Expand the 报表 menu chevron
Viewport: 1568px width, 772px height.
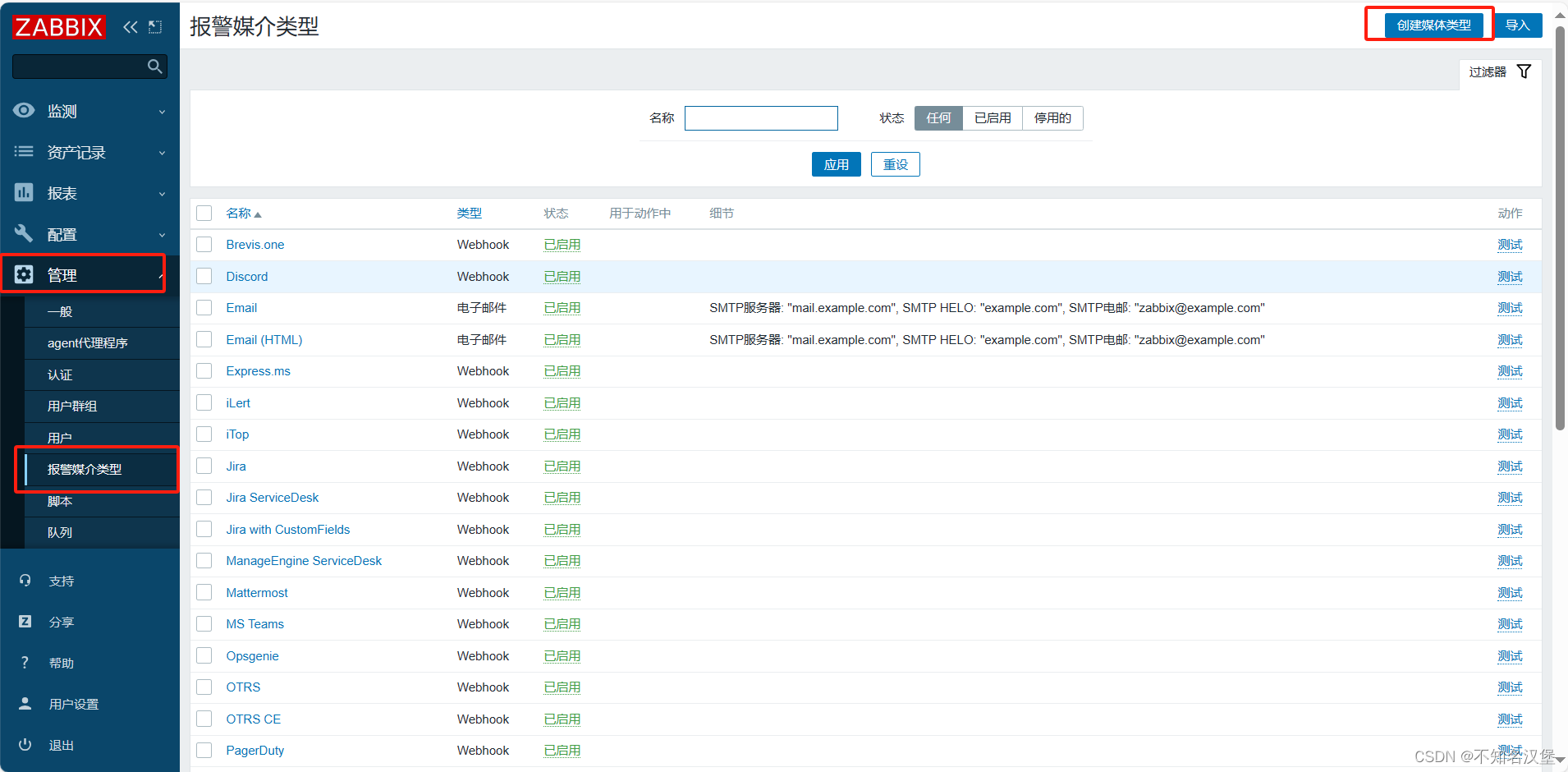(x=162, y=194)
